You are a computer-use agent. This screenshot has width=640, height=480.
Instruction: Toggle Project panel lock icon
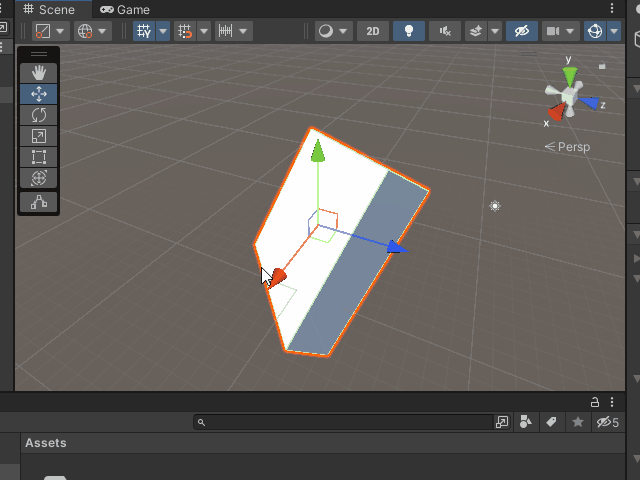[x=595, y=402]
